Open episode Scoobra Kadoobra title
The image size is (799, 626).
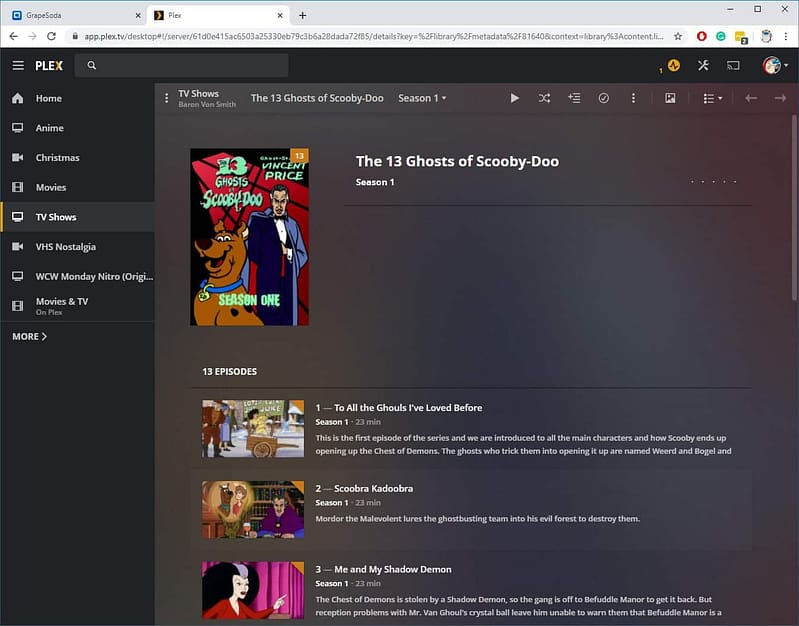tap(374, 488)
